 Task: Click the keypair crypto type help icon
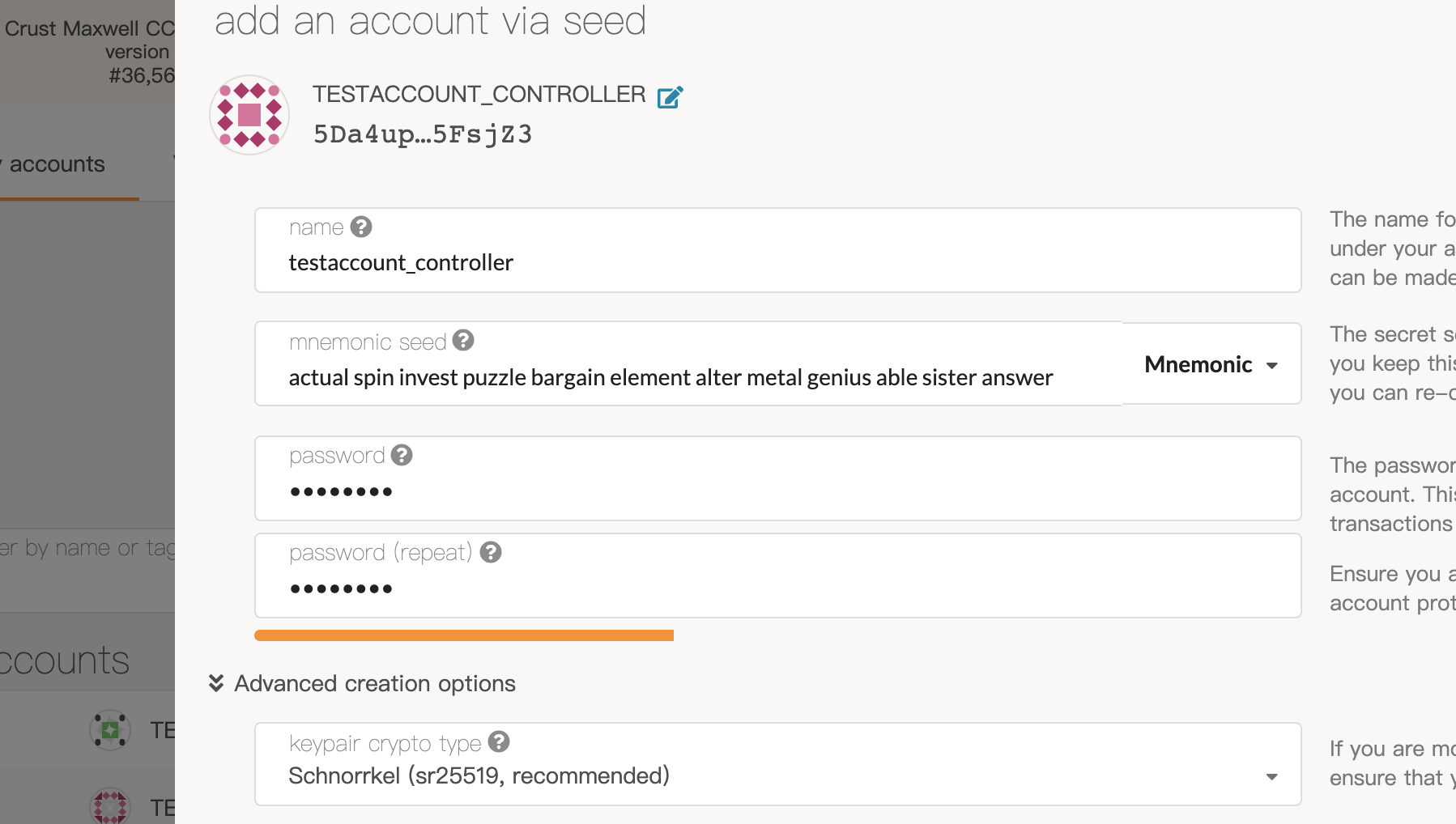click(x=499, y=741)
